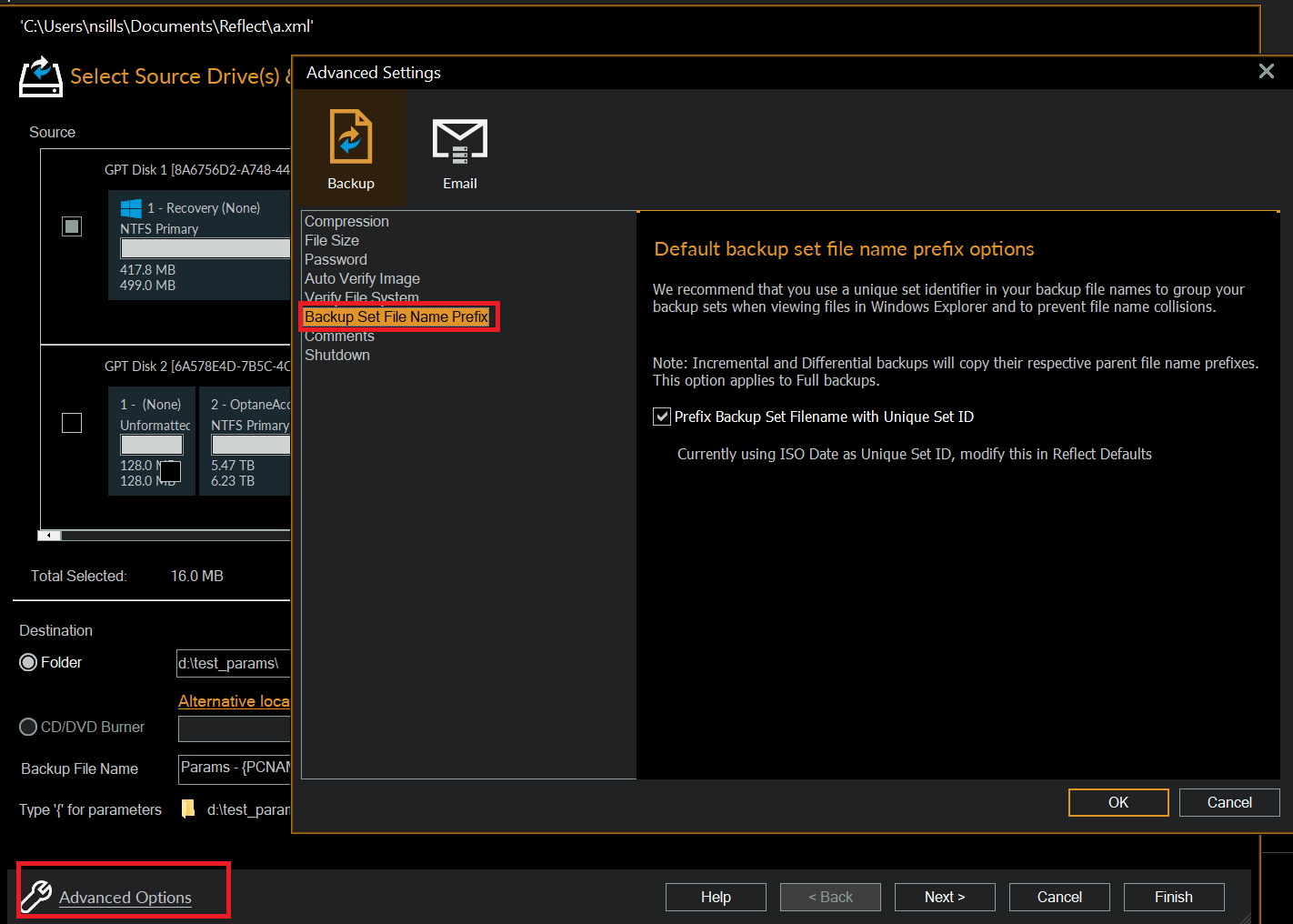This screenshot has width=1293, height=924.
Task: Open the Shutdown settings page
Action: [337, 355]
